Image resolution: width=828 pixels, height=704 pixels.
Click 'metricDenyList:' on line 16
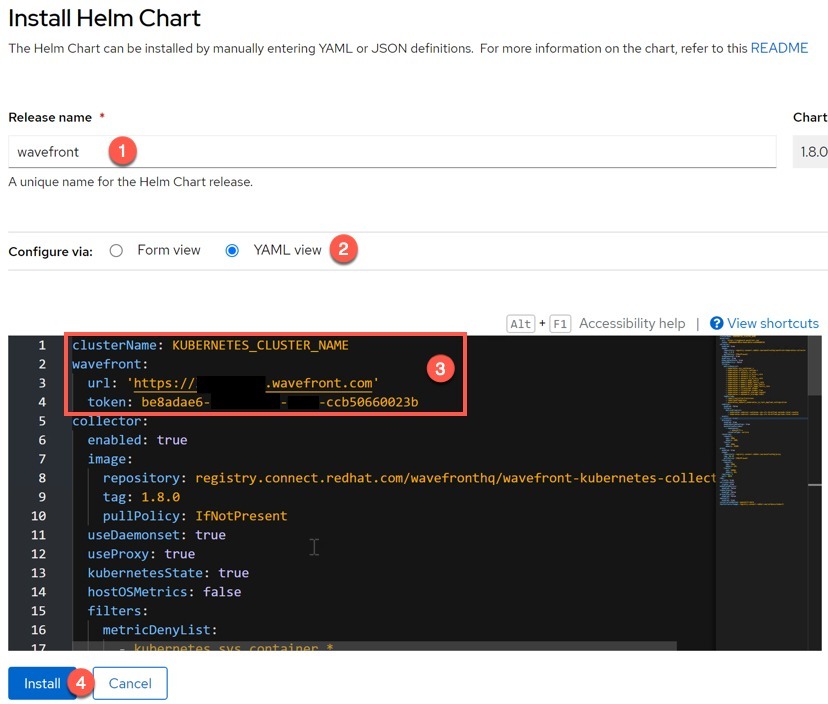coord(160,631)
